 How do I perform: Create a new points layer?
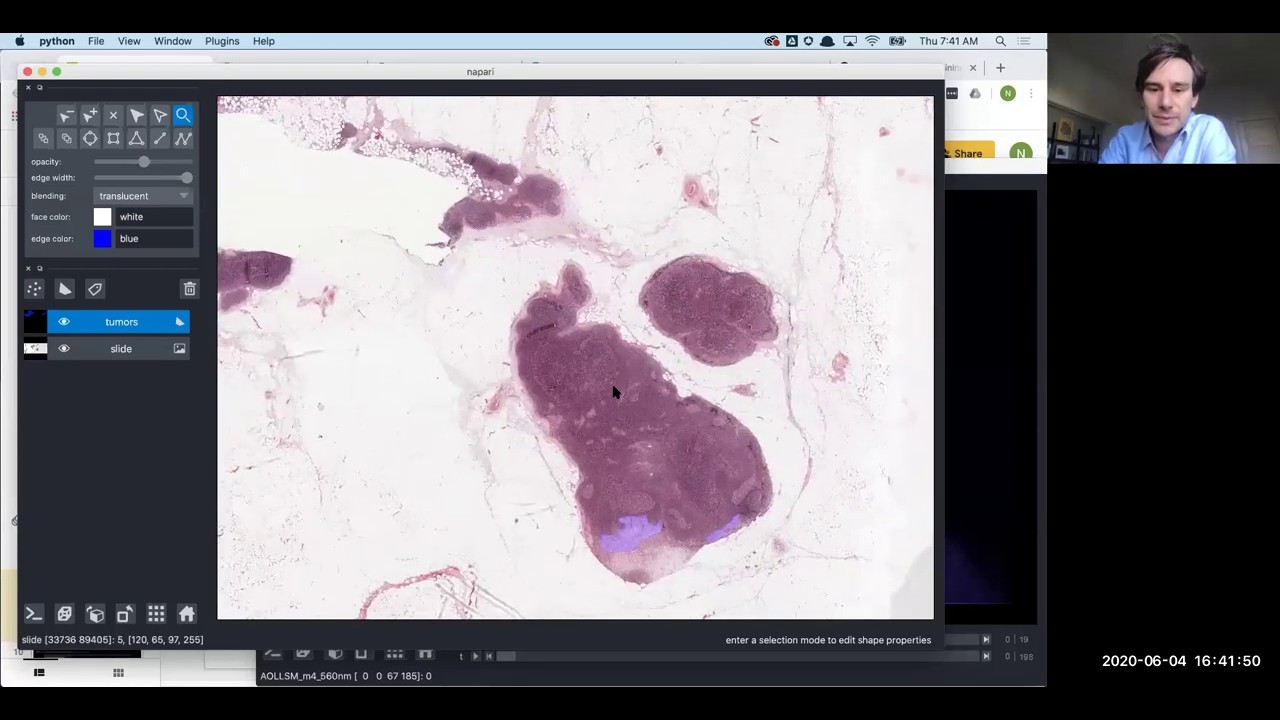click(34, 289)
